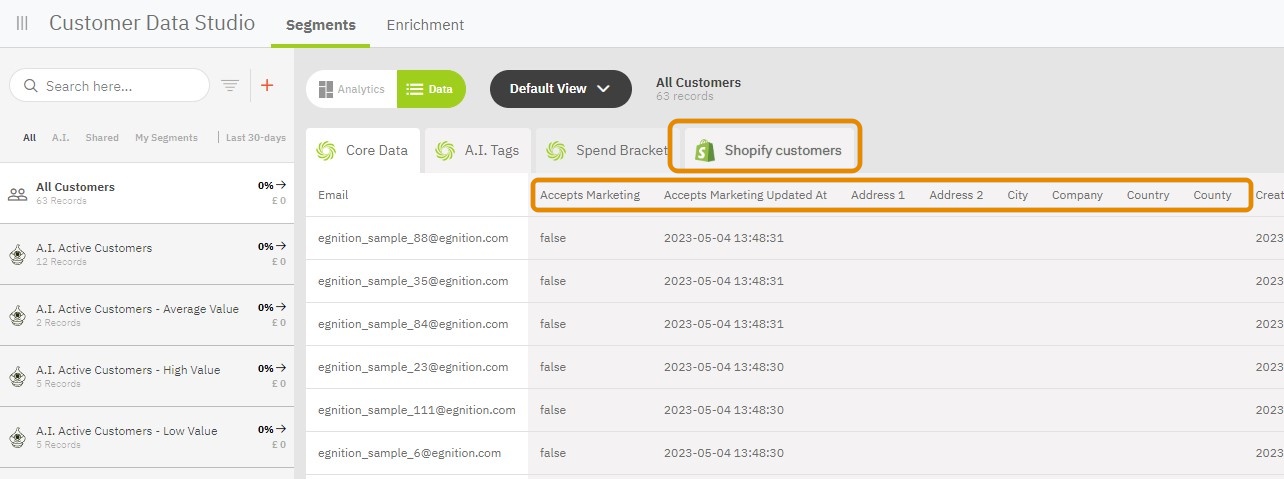The width and height of the screenshot is (1284, 479).
Task: Add a new segment with plus icon
Action: 267,86
